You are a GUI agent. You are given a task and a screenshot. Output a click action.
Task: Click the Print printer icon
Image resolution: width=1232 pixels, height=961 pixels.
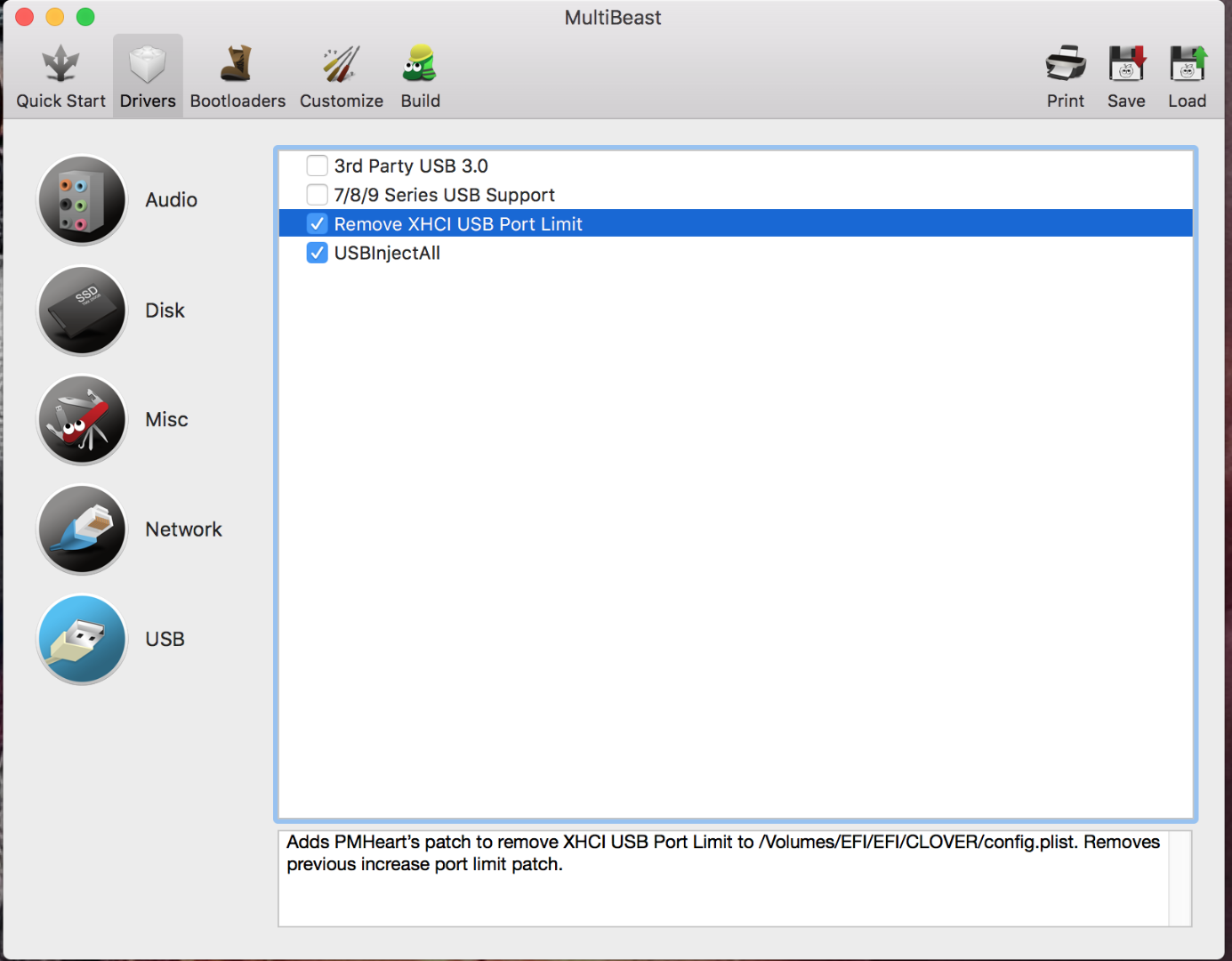(1065, 66)
